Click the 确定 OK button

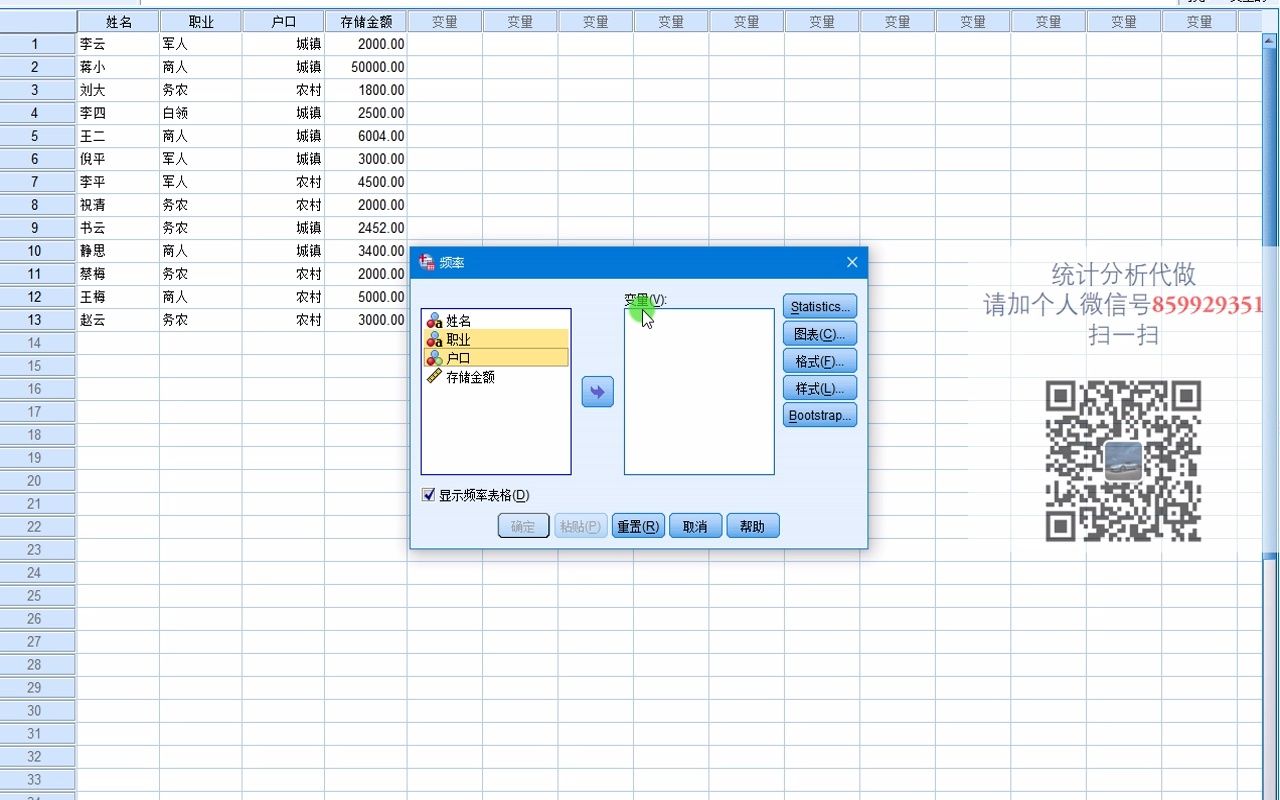coord(523,526)
